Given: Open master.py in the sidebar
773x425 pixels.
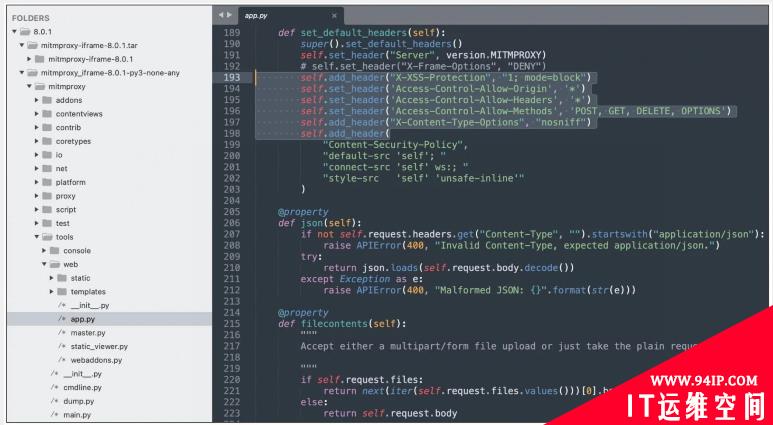Looking at the screenshot, I should click(x=88, y=333).
